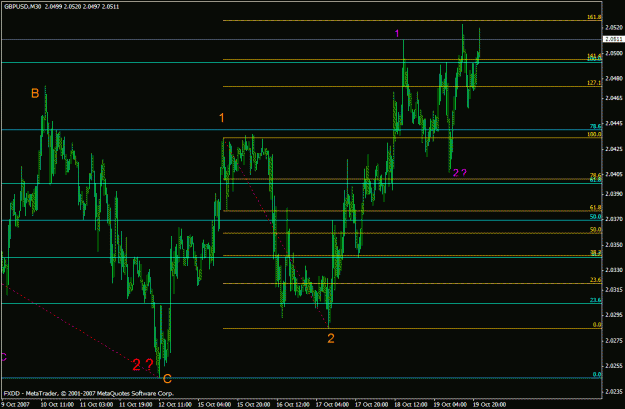Click the 2.0235 price axis value
Viewport: 625px width, 409px height.
click(x=613, y=391)
